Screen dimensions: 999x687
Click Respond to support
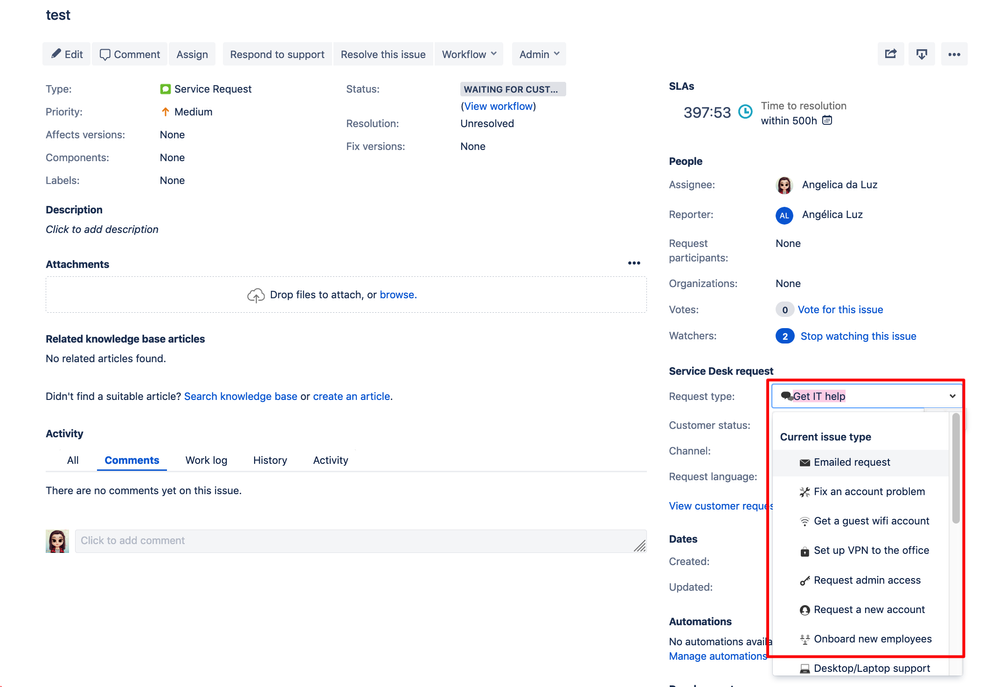click(277, 54)
